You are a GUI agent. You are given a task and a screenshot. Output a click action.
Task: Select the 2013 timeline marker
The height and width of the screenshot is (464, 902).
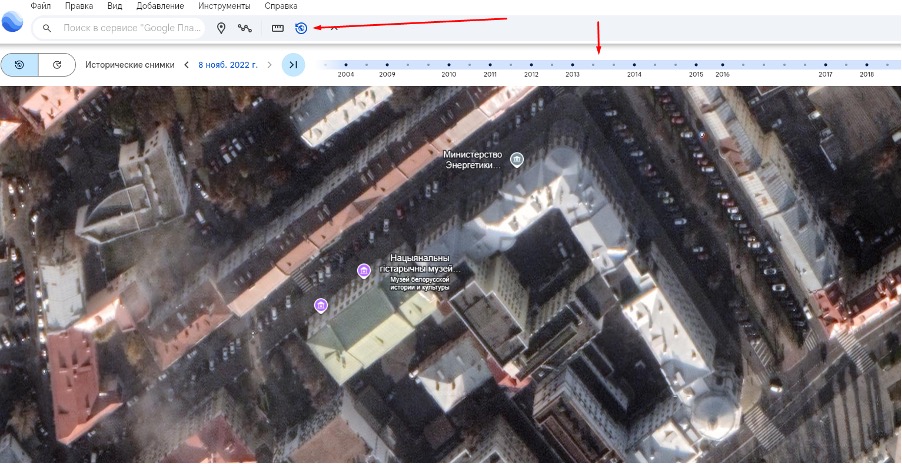pos(572,65)
